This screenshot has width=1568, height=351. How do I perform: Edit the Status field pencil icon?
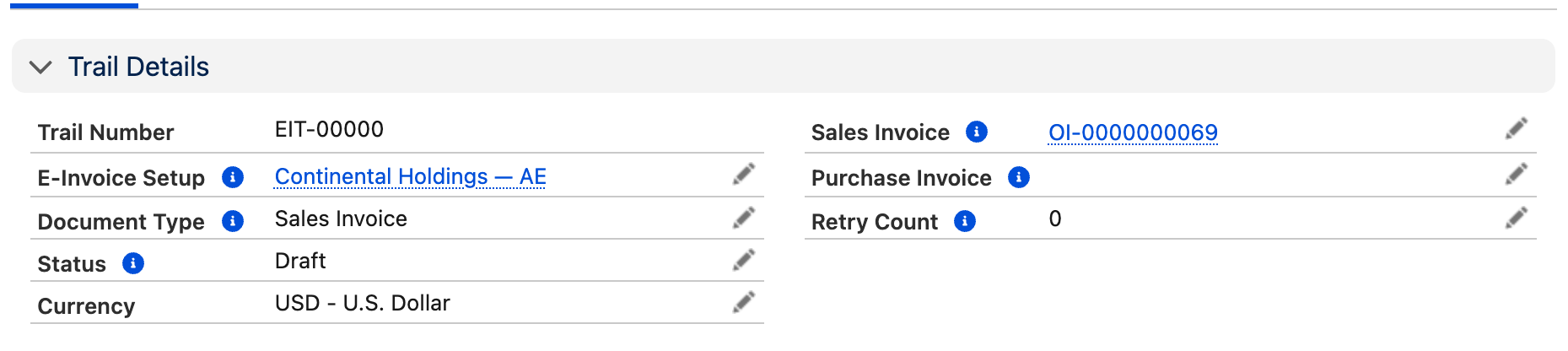tap(744, 261)
